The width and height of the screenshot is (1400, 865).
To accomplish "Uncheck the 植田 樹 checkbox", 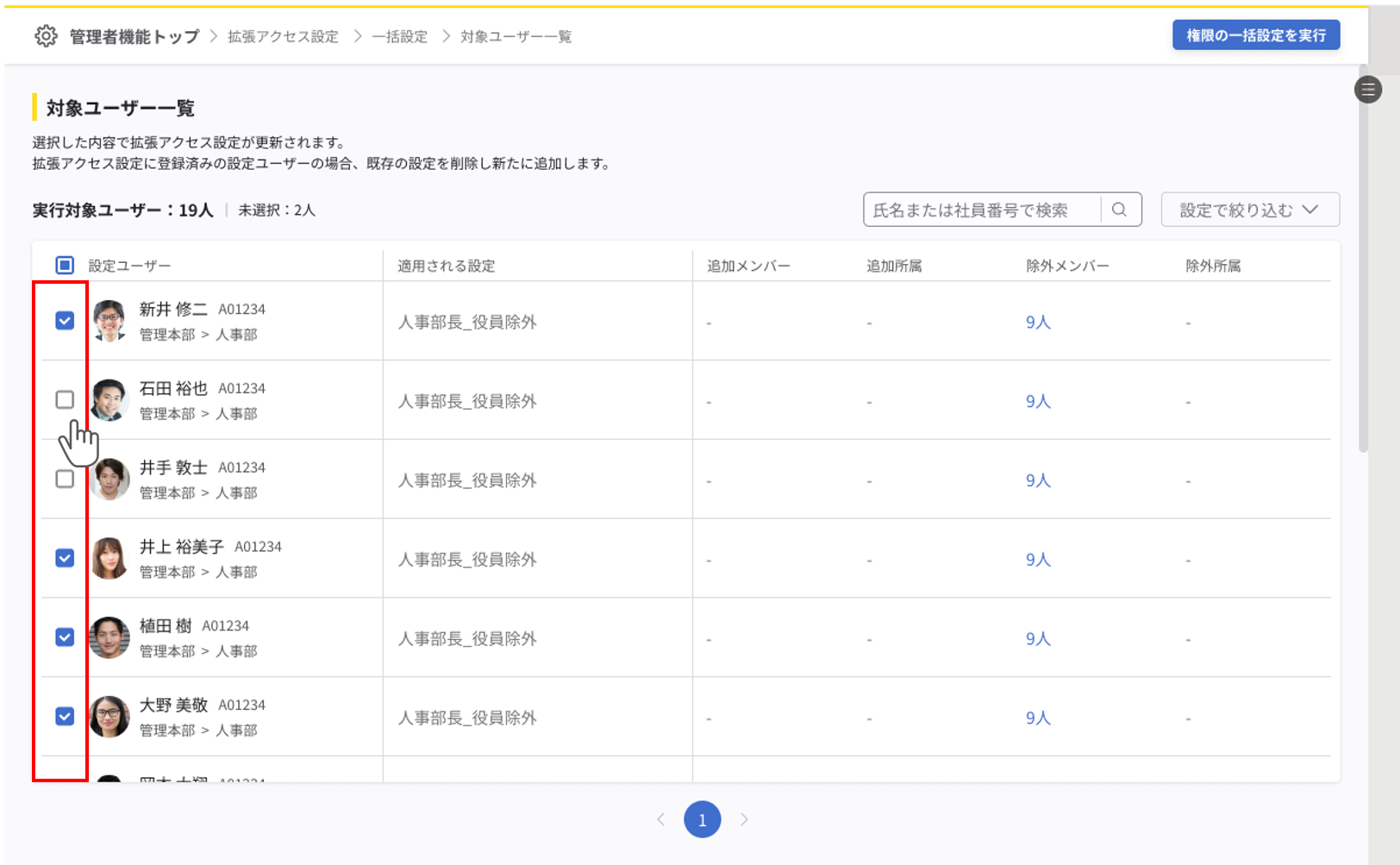I will (65, 637).
